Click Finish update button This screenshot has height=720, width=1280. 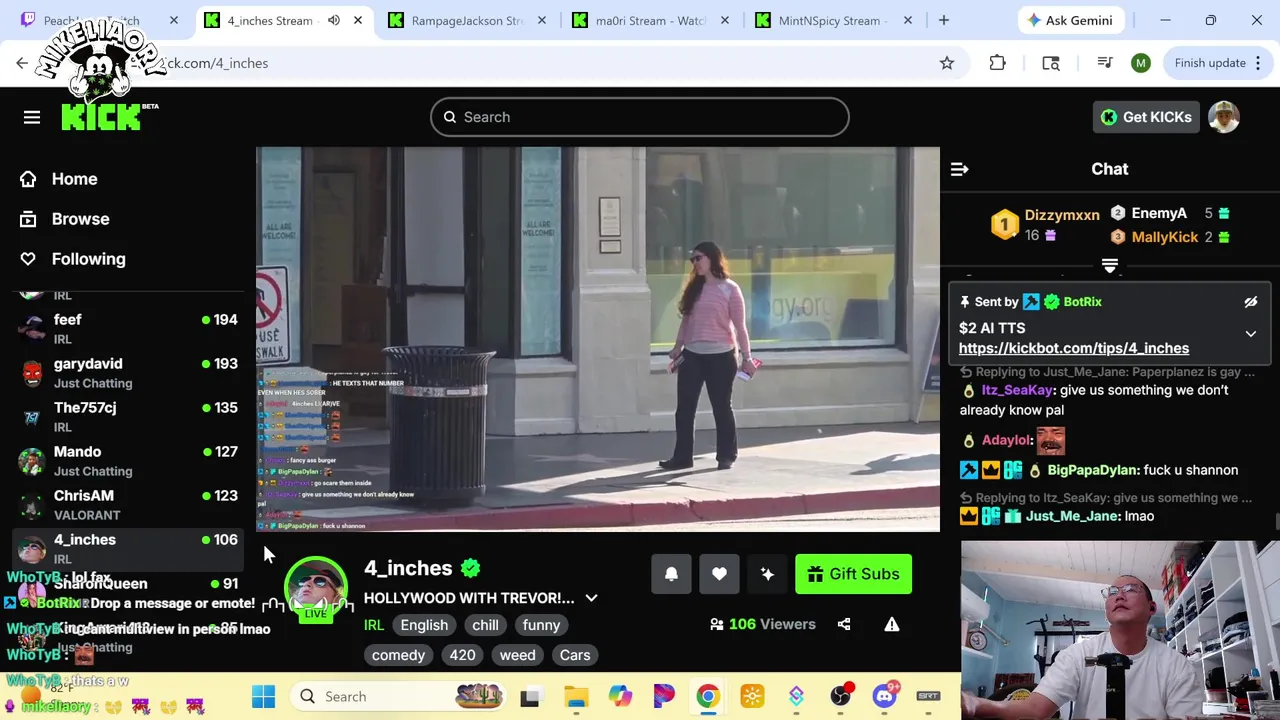tap(1210, 63)
